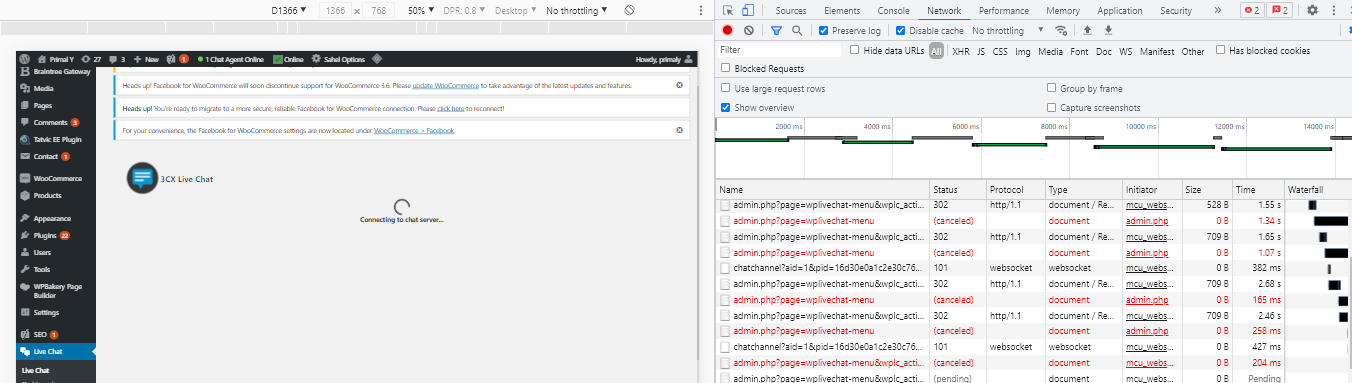Open device toolbar No throttling dropdown
Image resolution: width=1352 pixels, height=383 pixels.
(577, 10)
